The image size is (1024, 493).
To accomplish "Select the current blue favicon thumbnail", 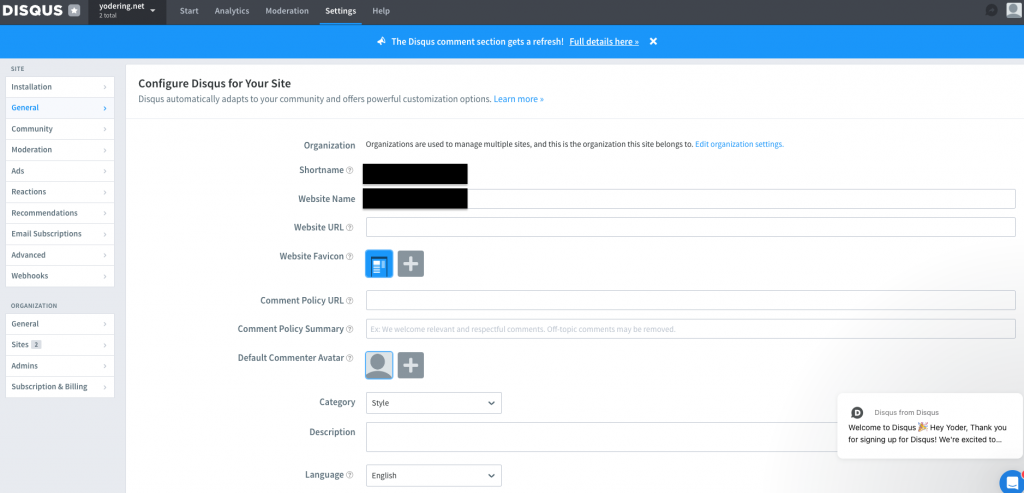I will point(379,264).
